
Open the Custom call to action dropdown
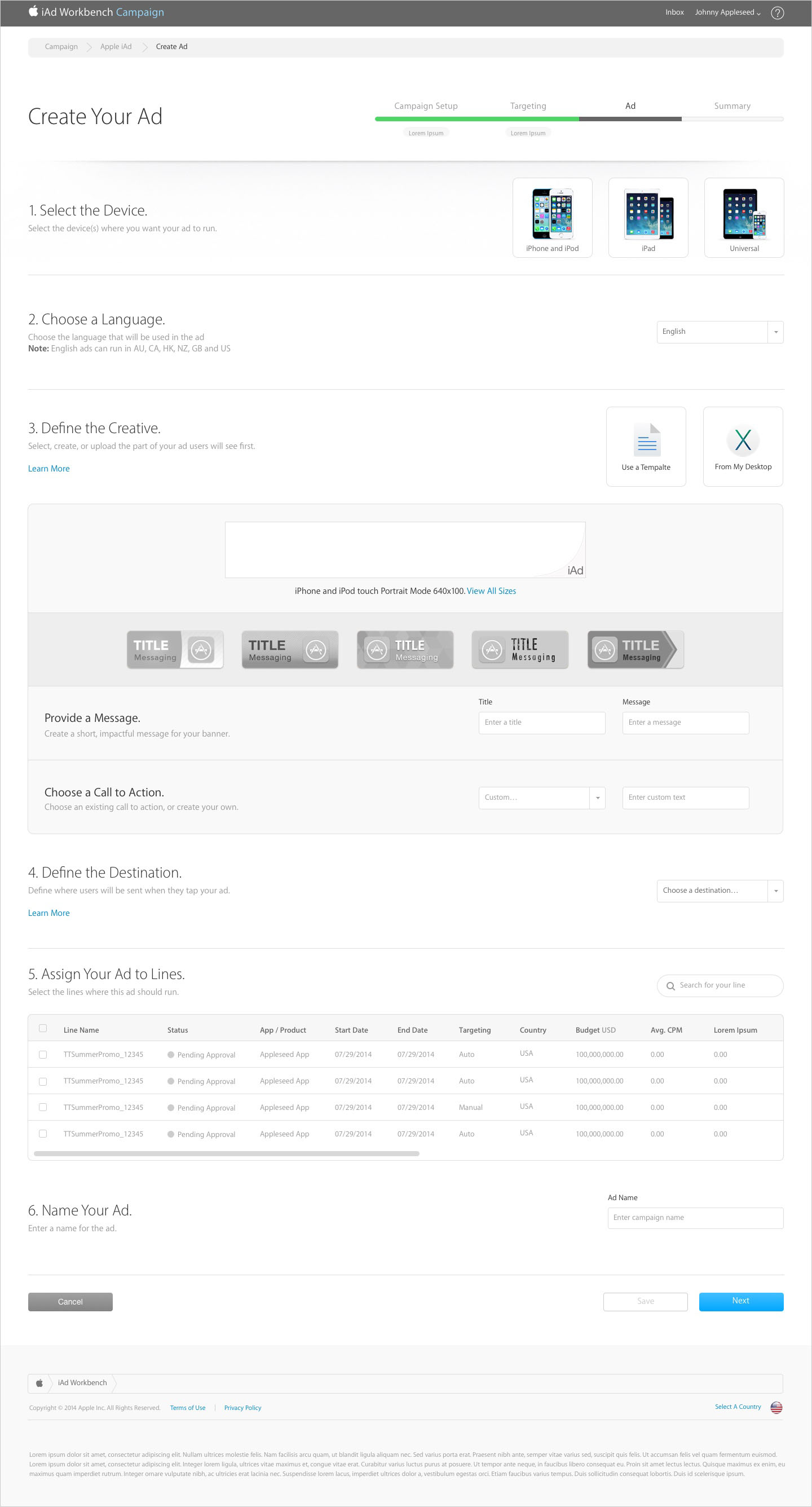pos(541,798)
